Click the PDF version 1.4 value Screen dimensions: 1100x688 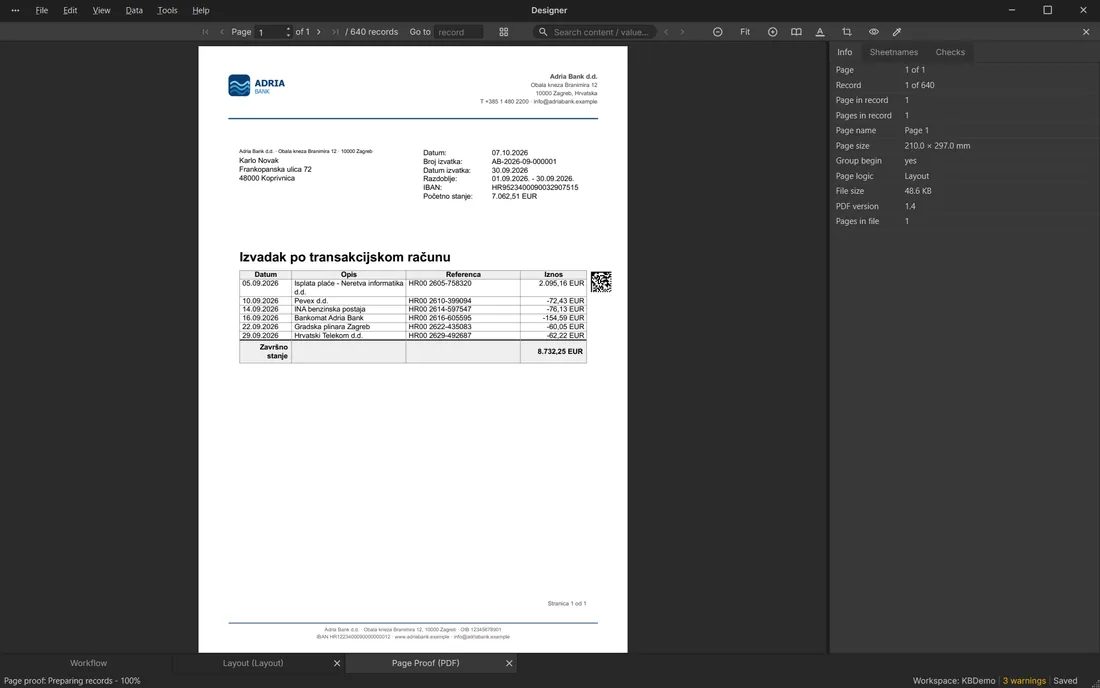(x=910, y=206)
